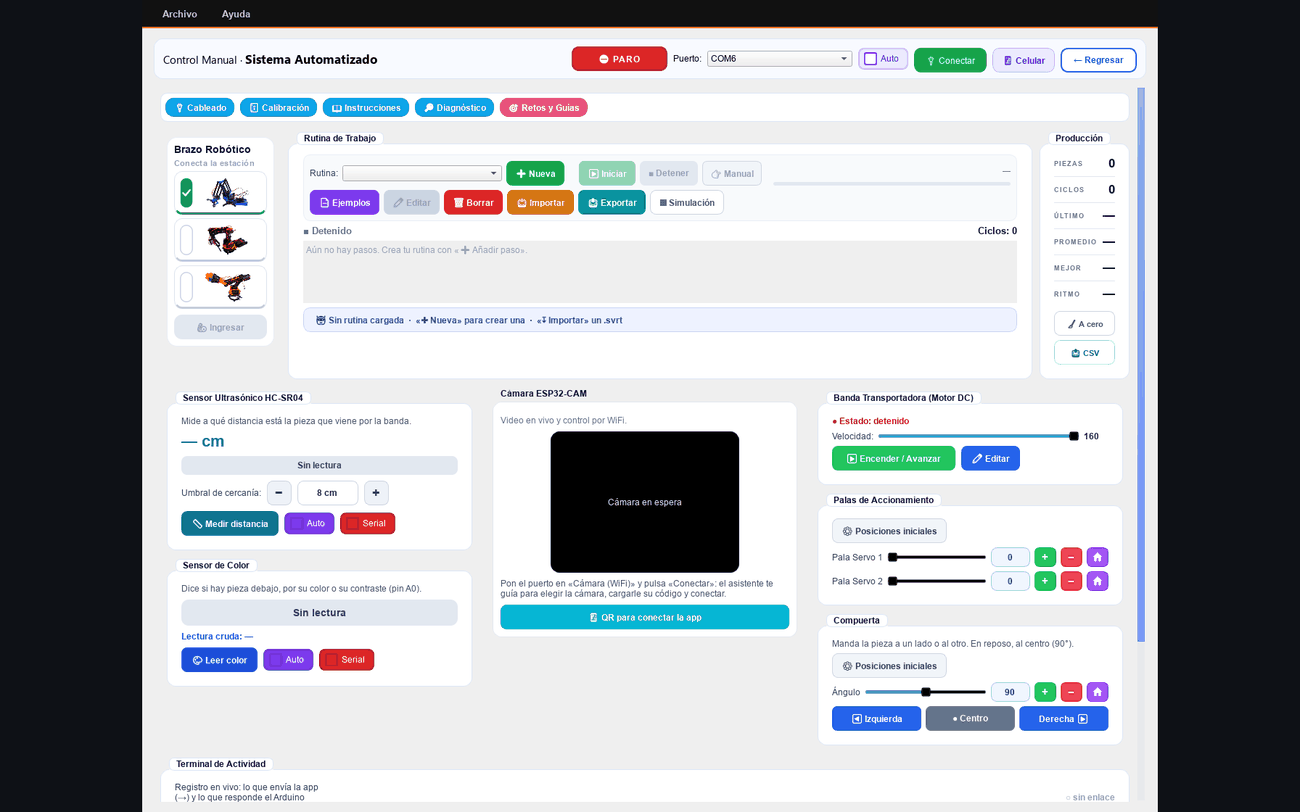Click the 8 cm threshold input field
The width and height of the screenshot is (1300, 812).
coord(327,492)
